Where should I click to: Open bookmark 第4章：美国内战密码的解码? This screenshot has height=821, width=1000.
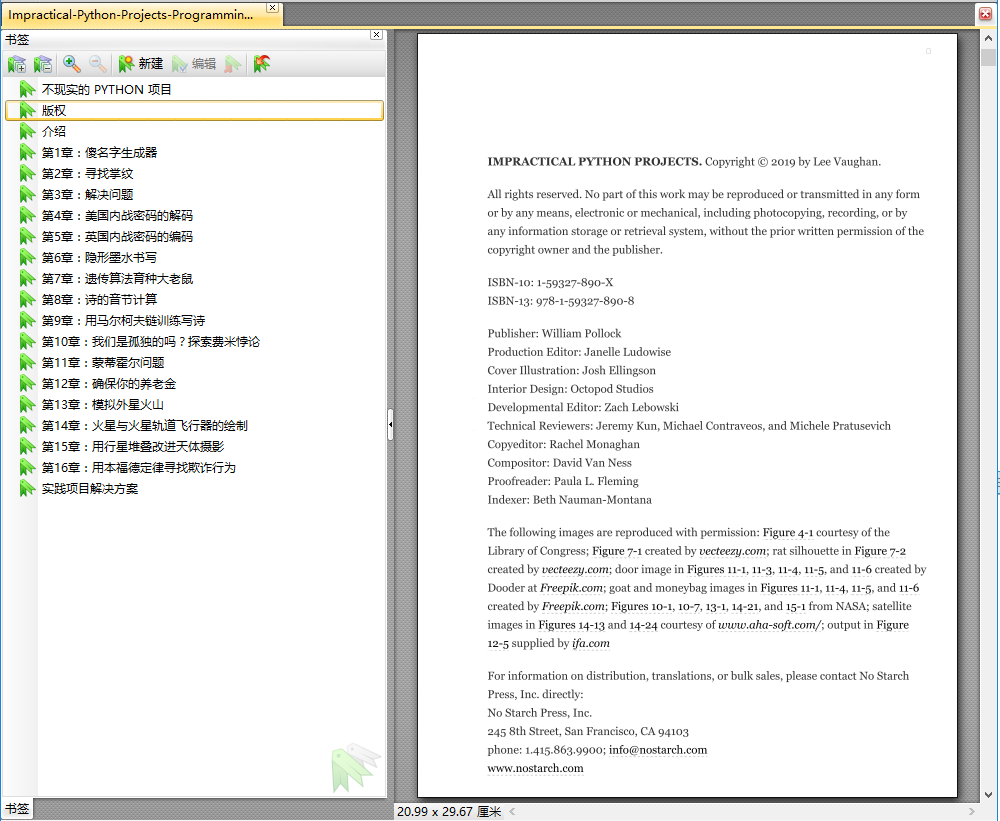117,216
